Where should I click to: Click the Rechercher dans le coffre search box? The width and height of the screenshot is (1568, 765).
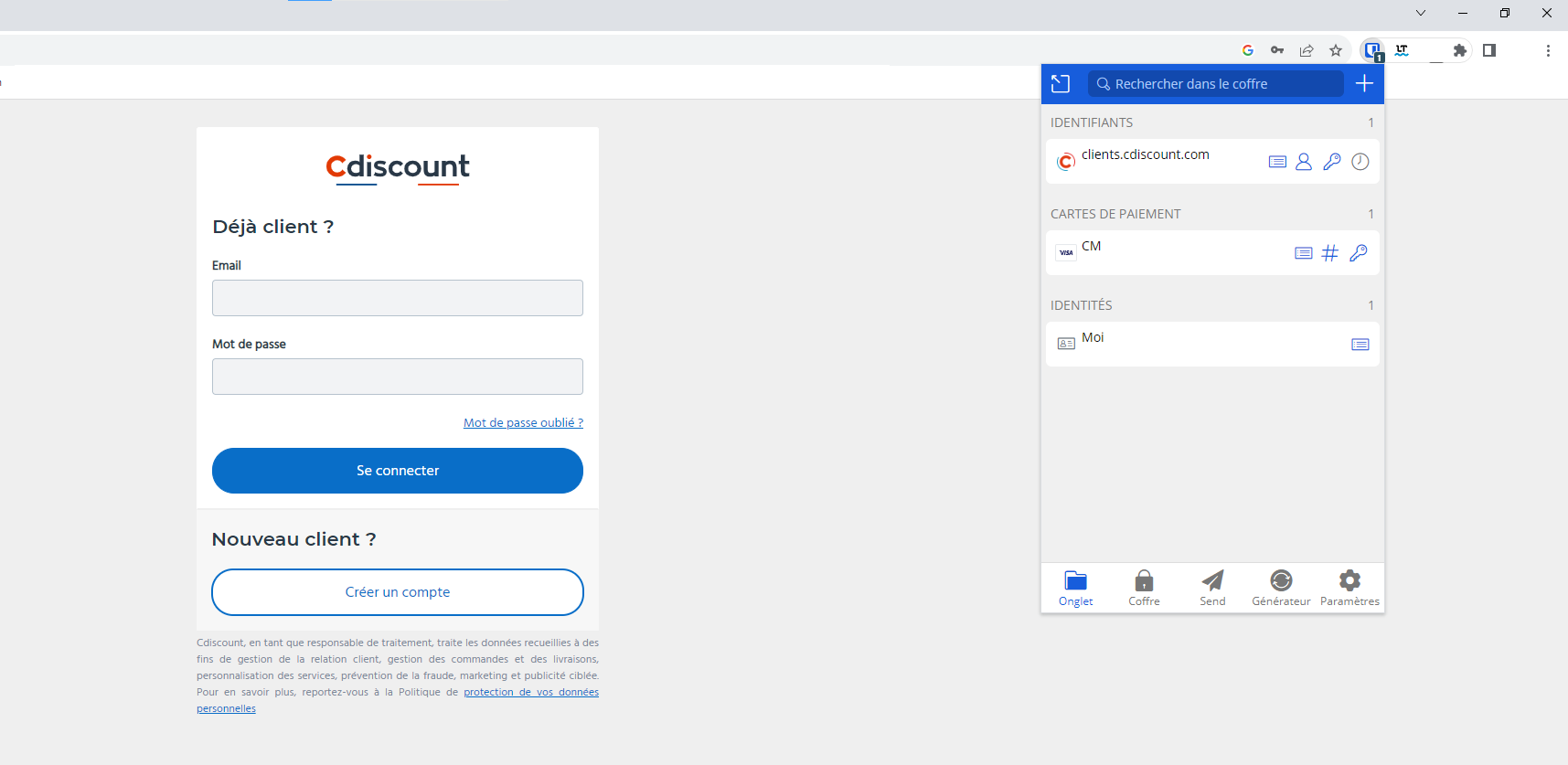coord(1216,84)
